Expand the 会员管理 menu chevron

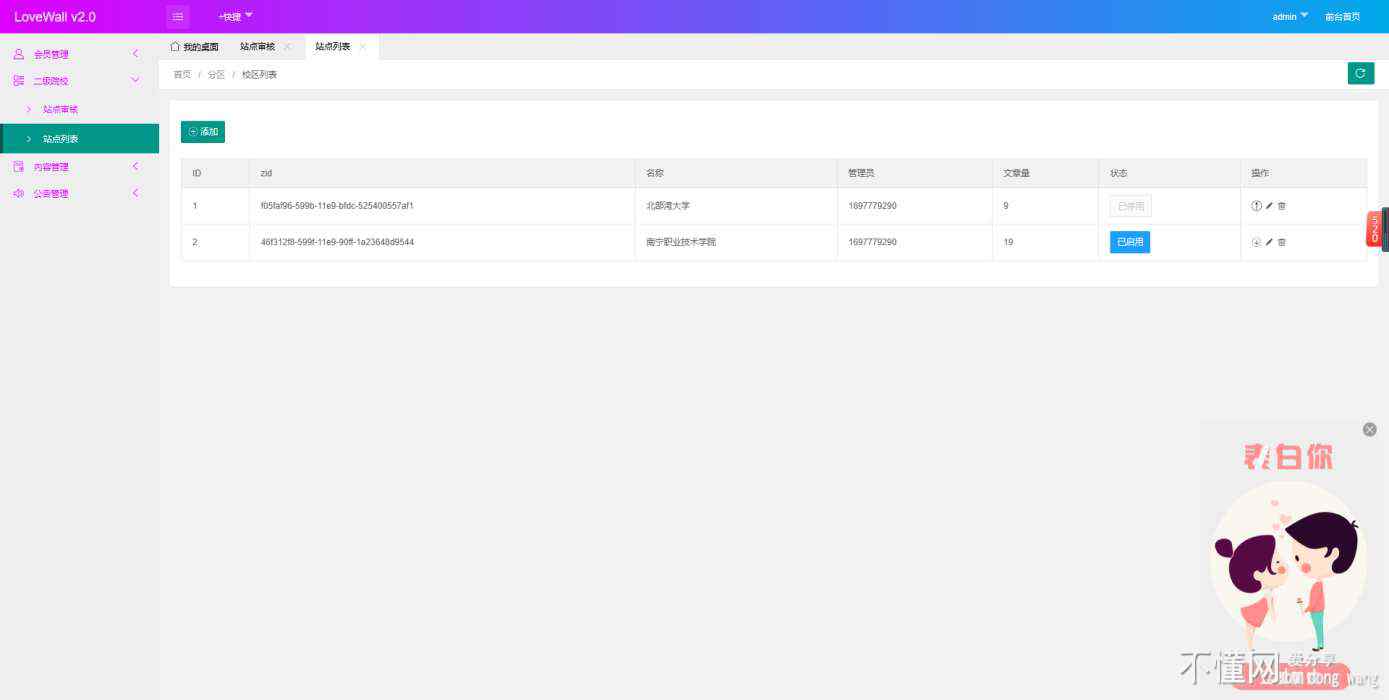click(135, 53)
